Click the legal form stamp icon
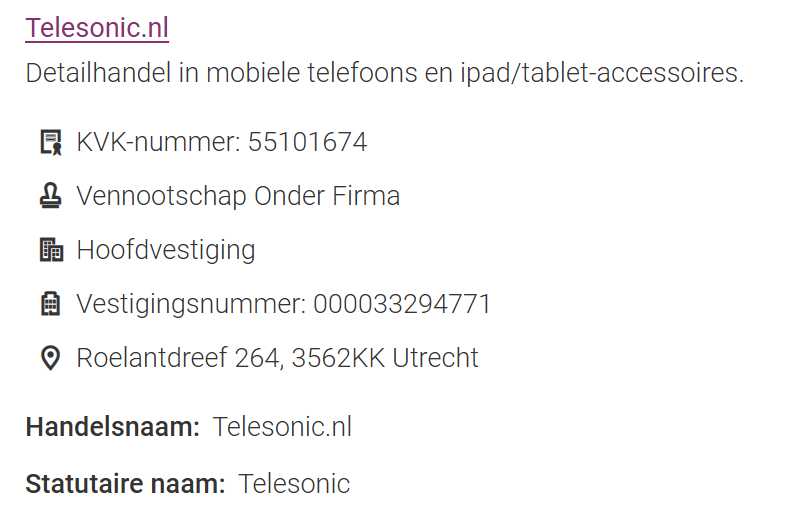This screenshot has width=799, height=528. pos(50,196)
